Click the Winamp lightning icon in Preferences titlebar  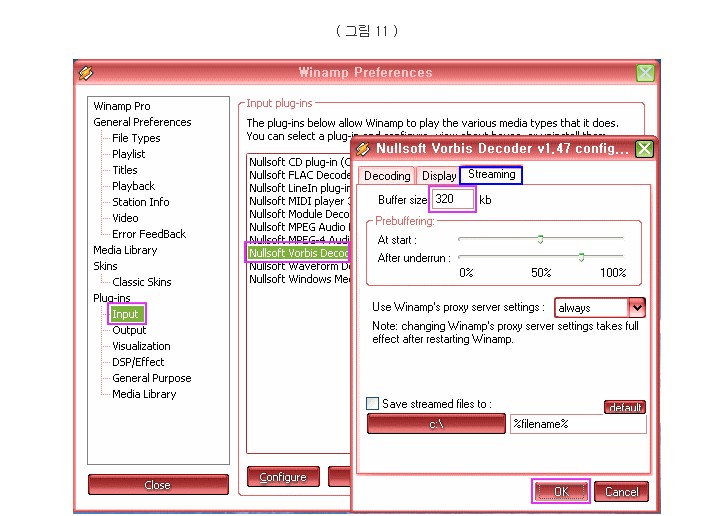[x=86, y=73]
